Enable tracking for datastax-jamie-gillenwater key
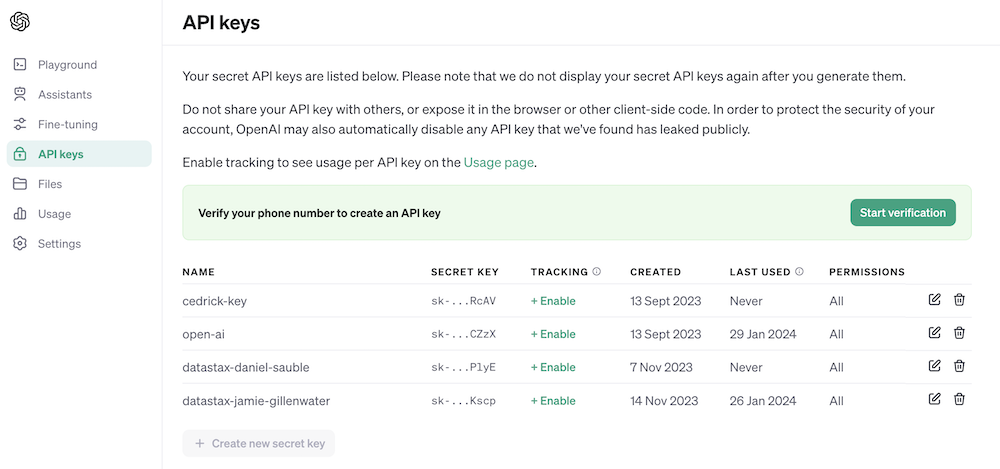Image resolution: width=1000 pixels, height=469 pixels. (553, 401)
